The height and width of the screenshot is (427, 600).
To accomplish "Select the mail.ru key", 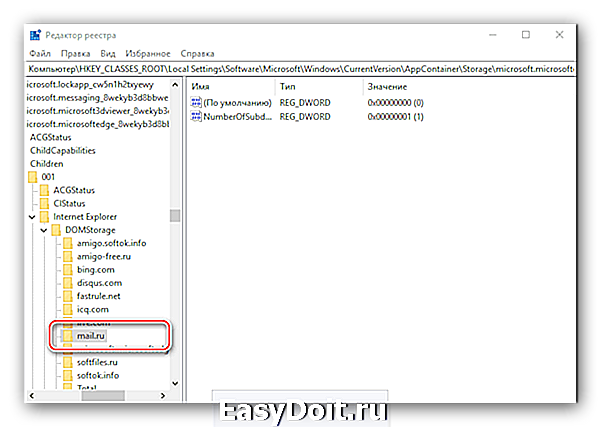I will point(91,336).
